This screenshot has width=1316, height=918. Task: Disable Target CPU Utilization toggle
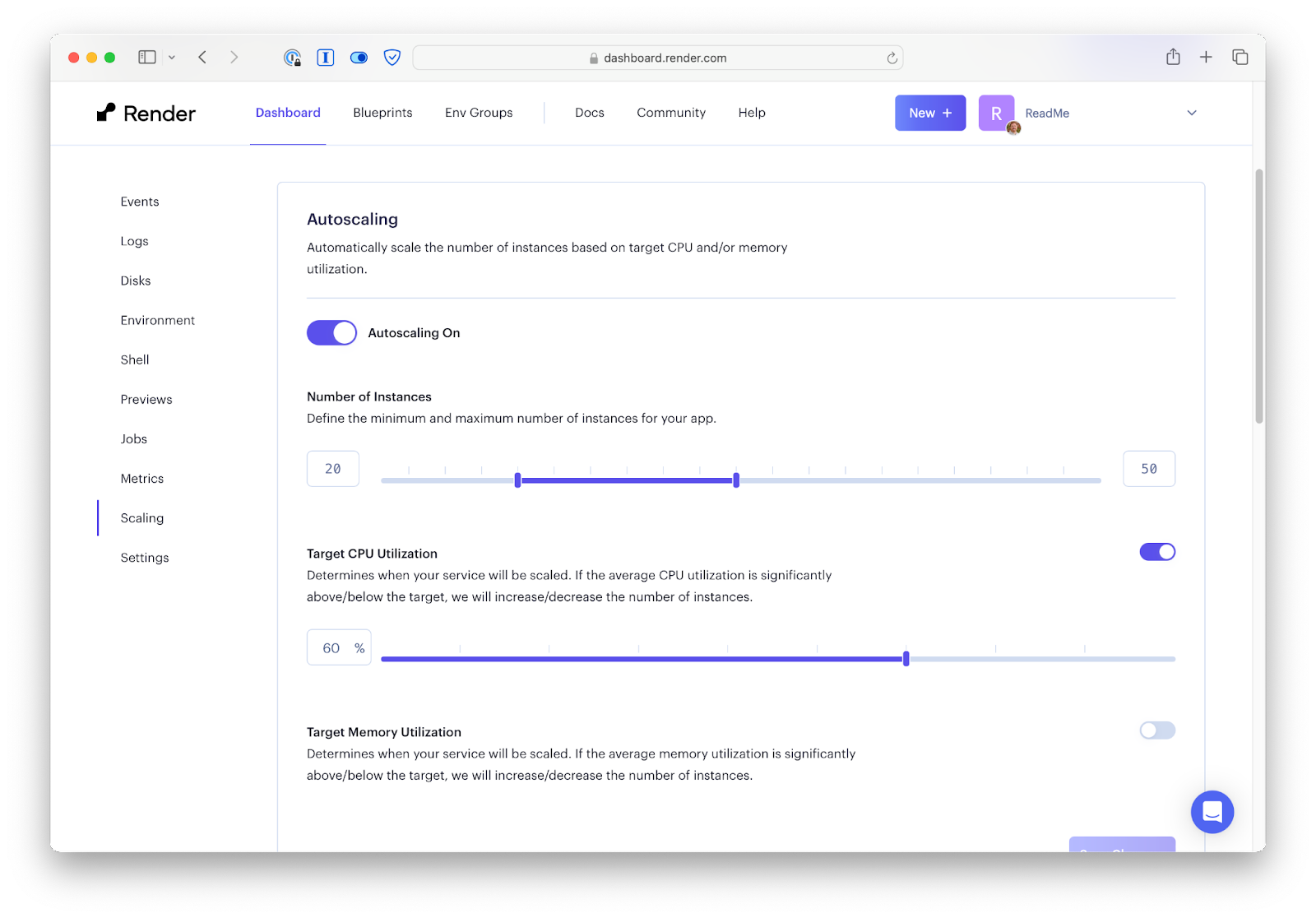click(x=1157, y=552)
